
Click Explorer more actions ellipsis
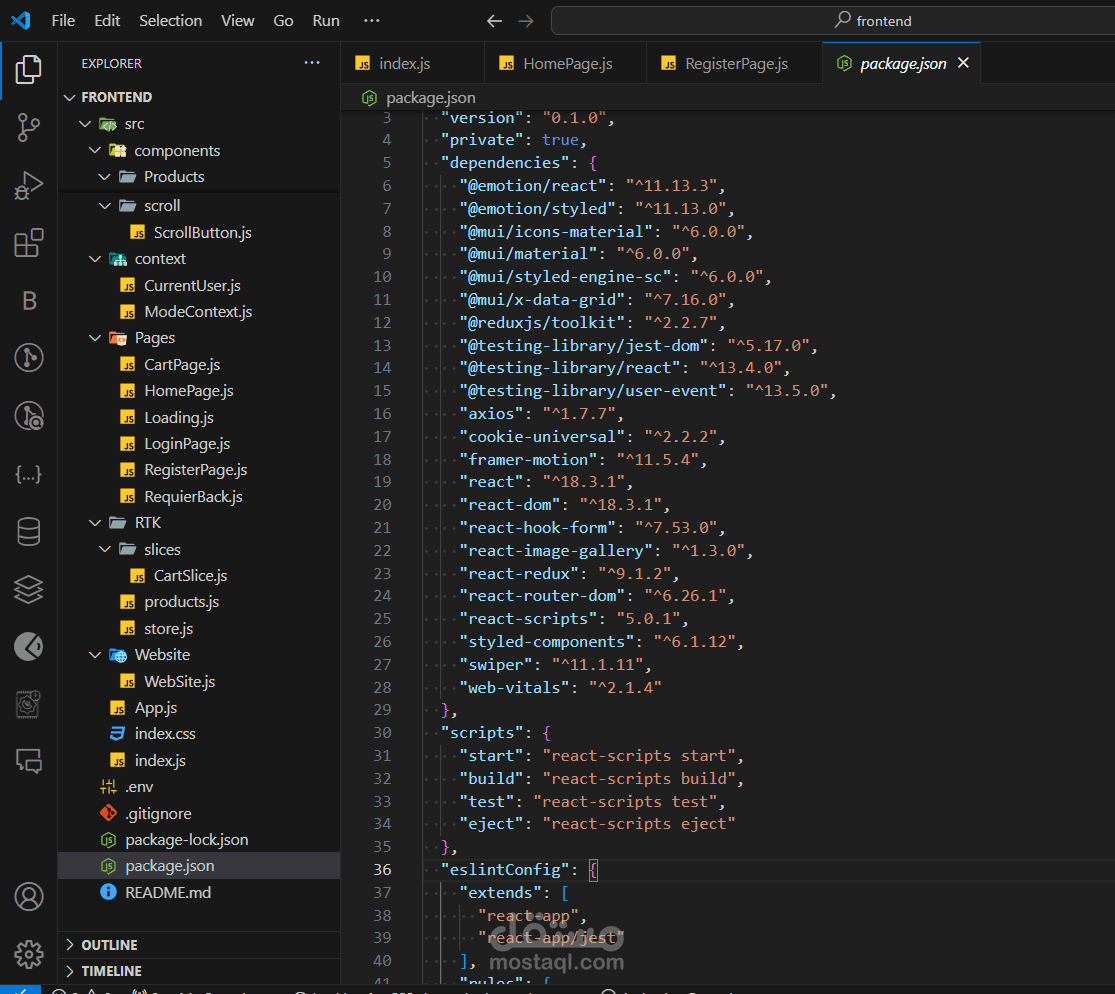[312, 63]
